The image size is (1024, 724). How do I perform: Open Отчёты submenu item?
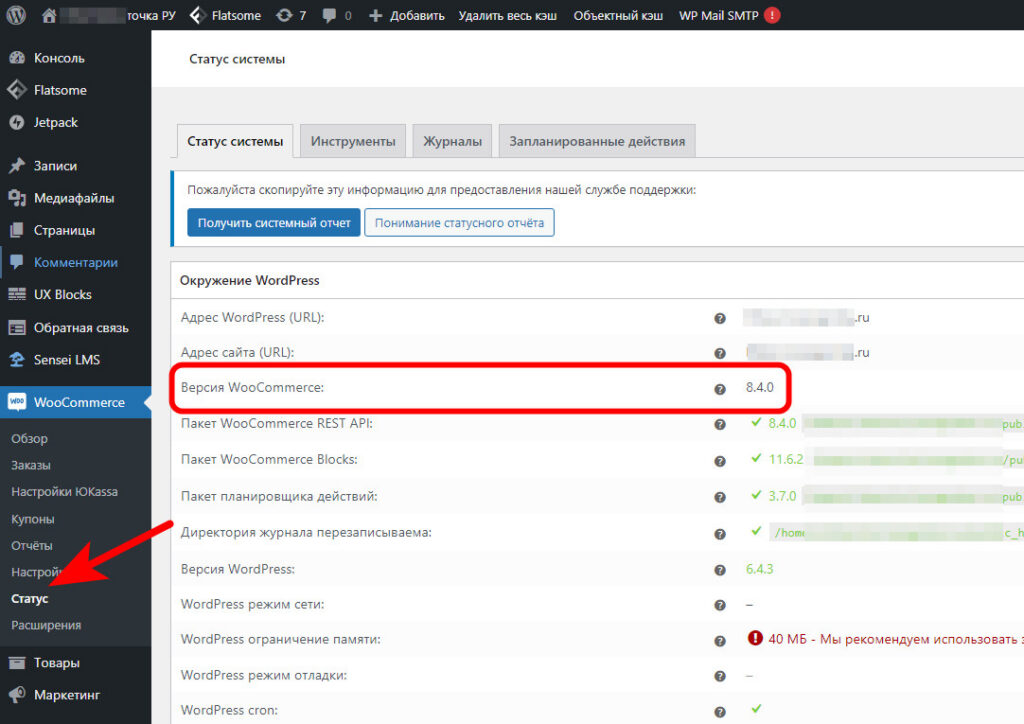click(31, 546)
